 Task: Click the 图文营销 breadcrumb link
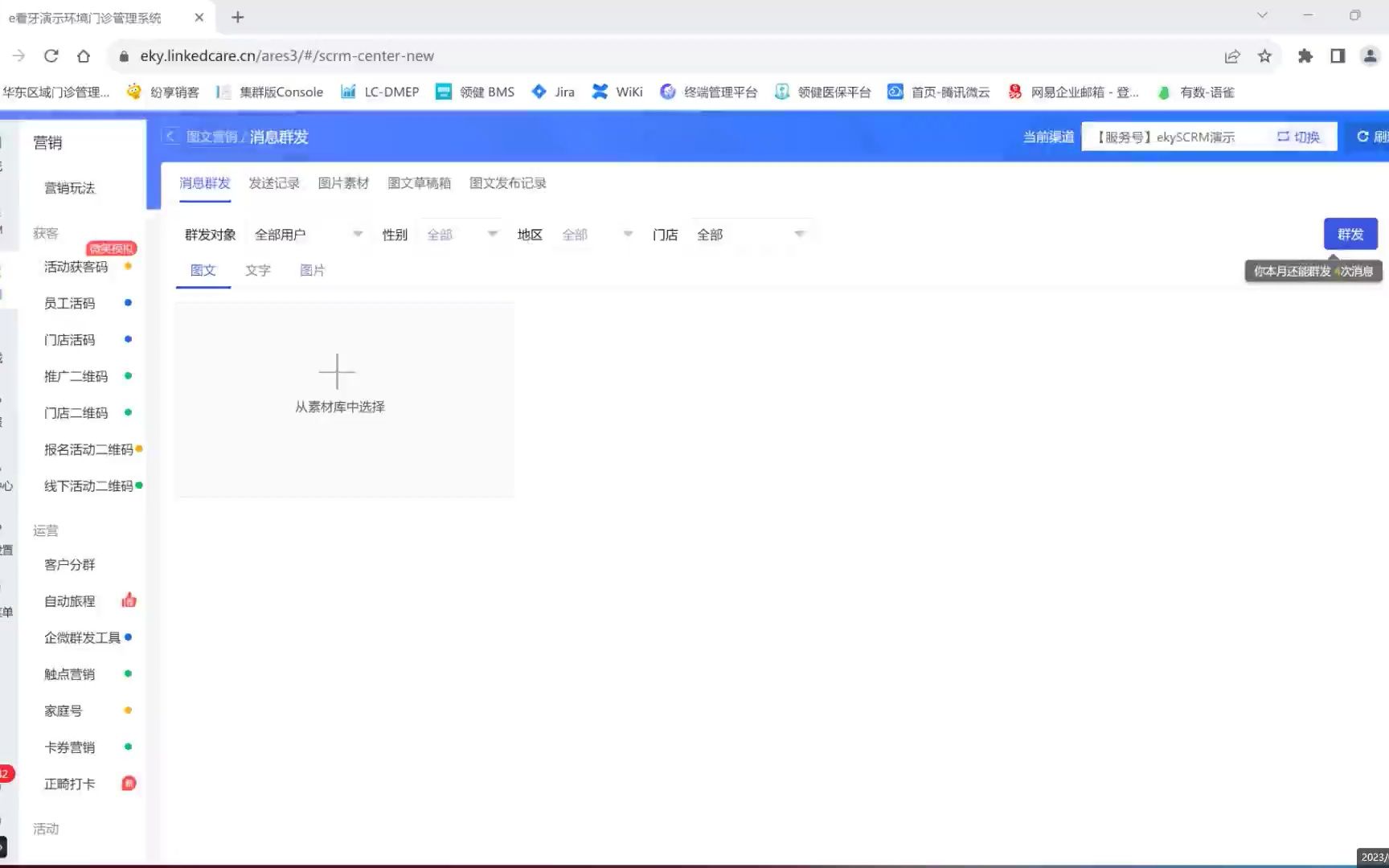pos(212,137)
